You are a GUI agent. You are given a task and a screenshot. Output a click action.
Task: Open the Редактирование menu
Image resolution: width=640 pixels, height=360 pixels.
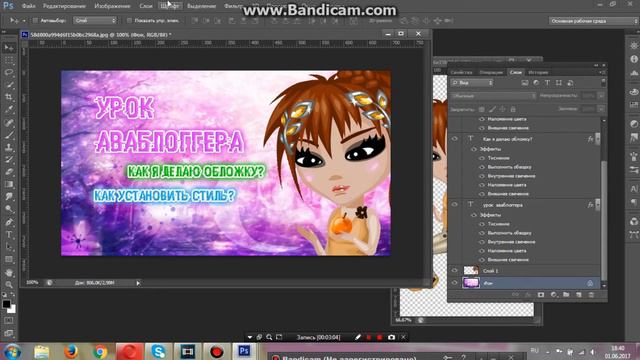click(x=64, y=6)
